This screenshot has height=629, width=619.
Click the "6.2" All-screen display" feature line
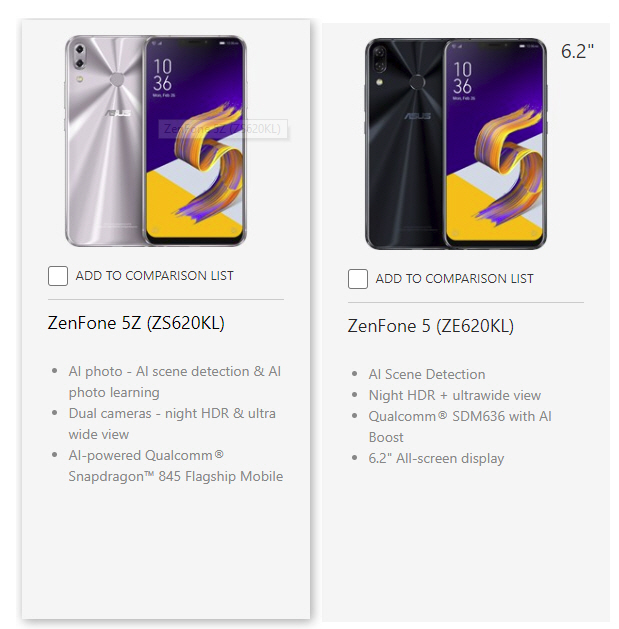click(x=436, y=459)
